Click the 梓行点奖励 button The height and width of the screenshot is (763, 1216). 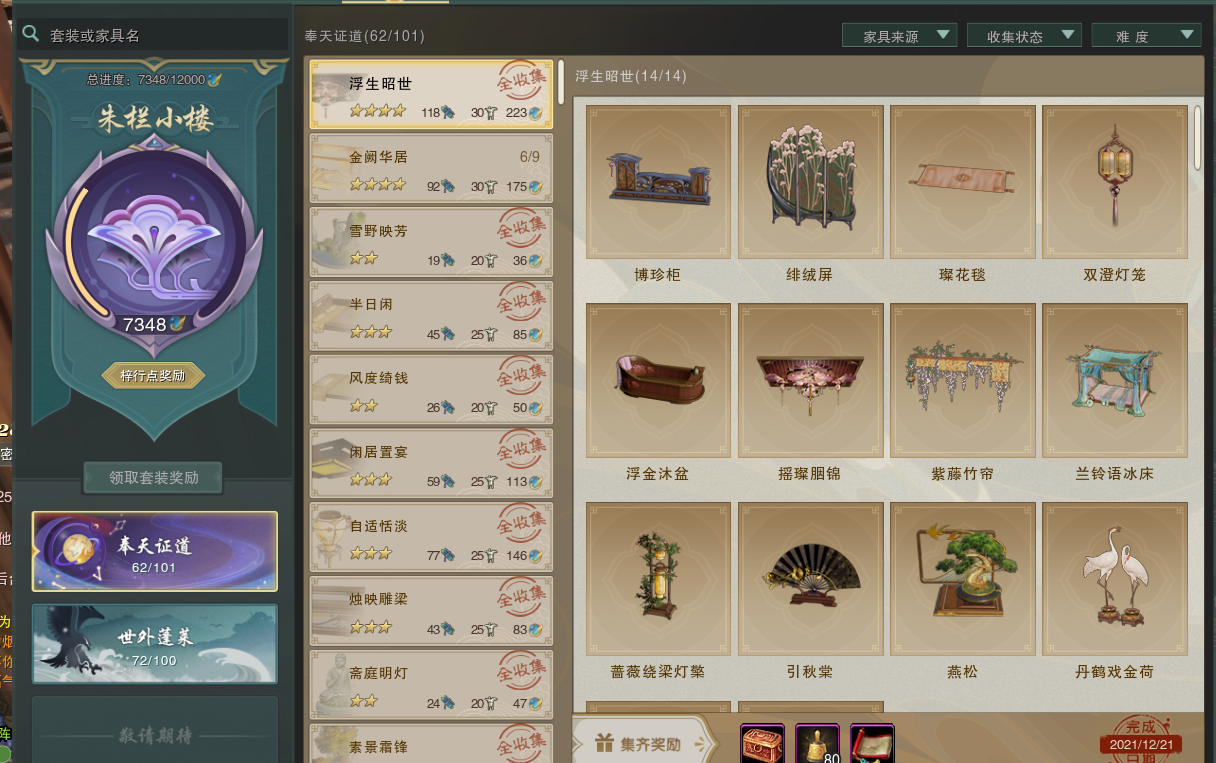pyautogui.click(x=153, y=375)
